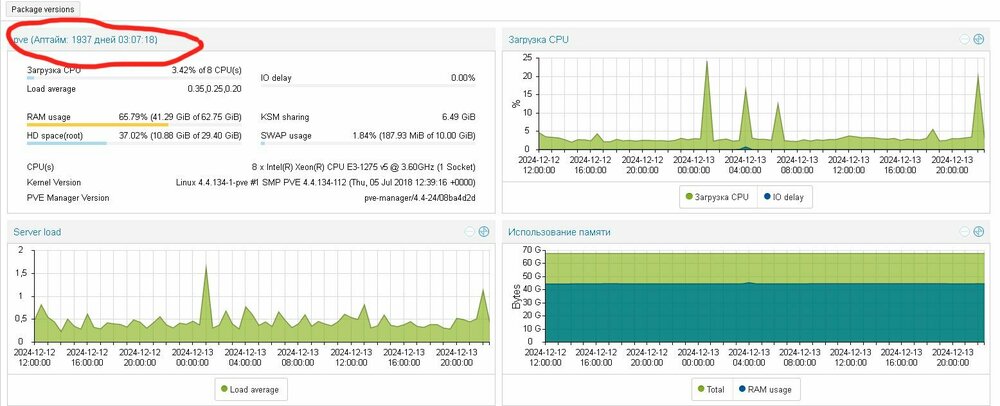
Task: Click the yellow RAM usage progress bar
Action: point(98,126)
